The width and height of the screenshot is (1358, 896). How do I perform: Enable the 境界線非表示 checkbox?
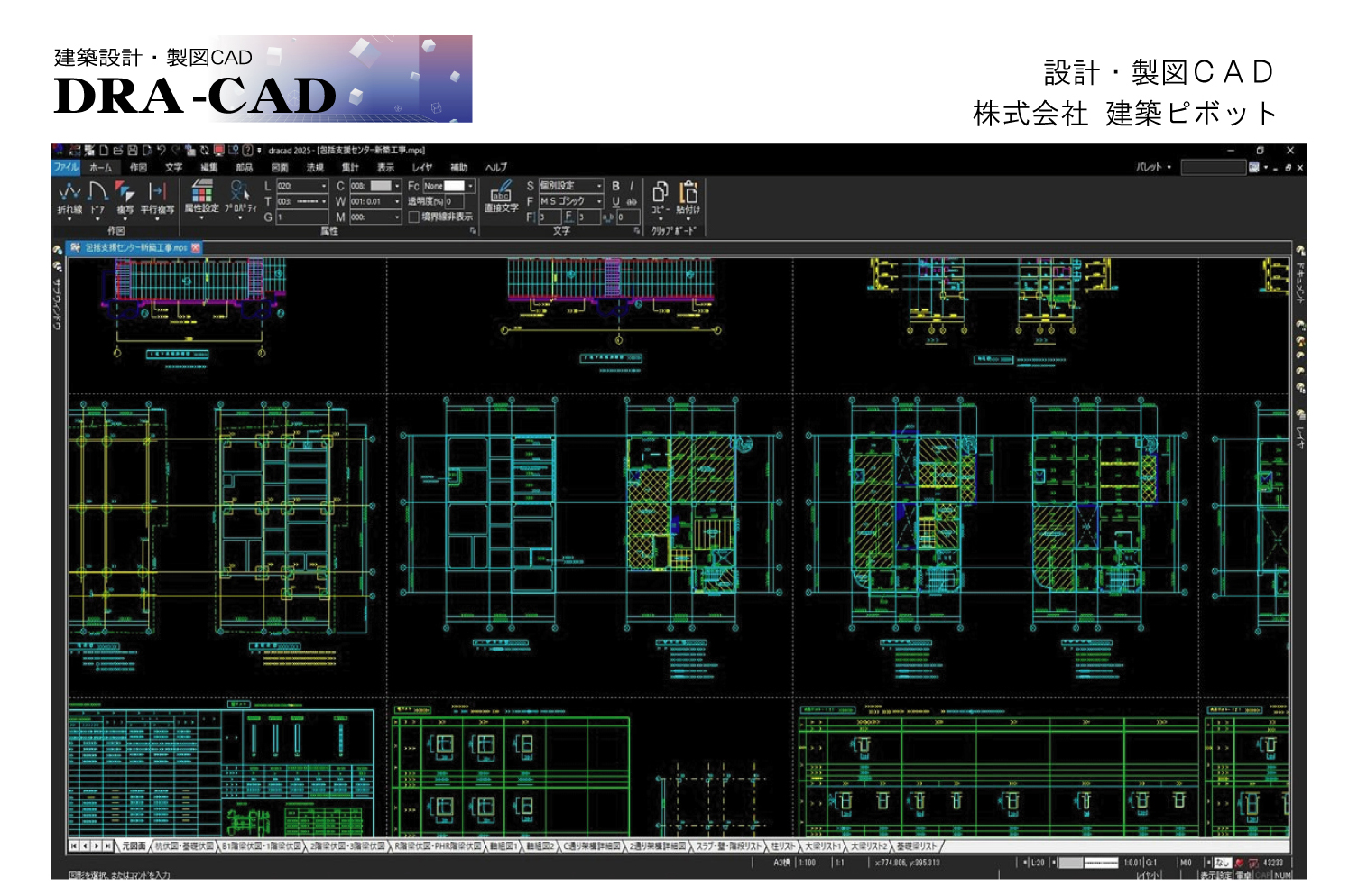click(414, 217)
